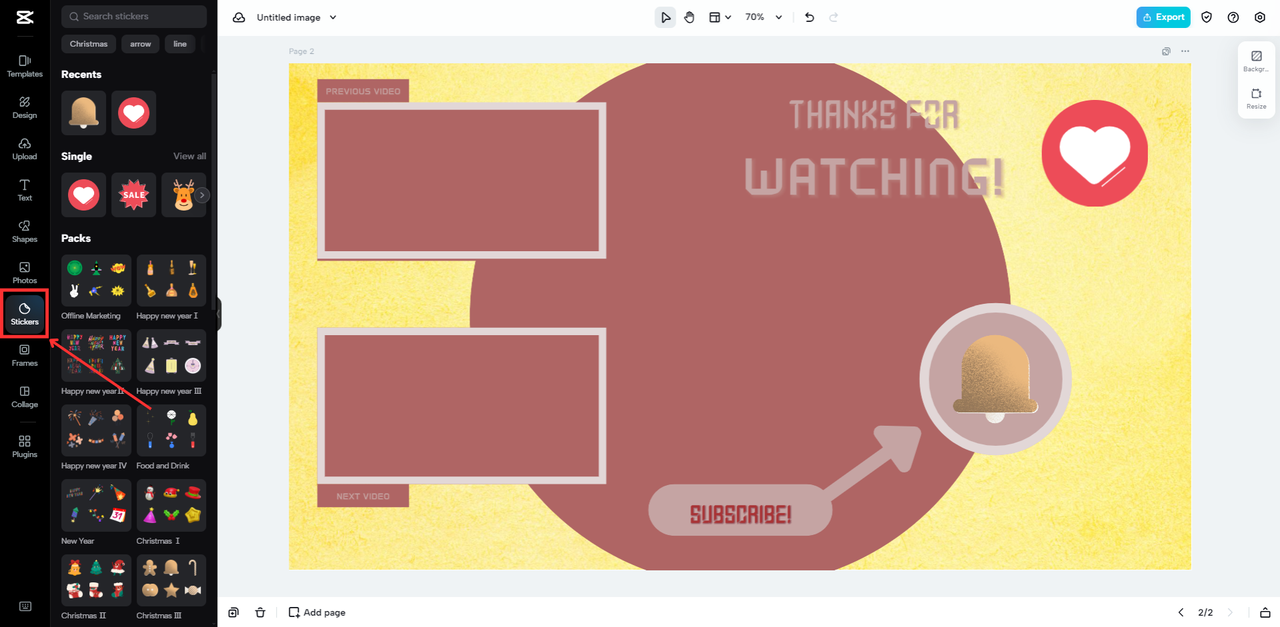1280x627 pixels.
Task: Open the Collage sidebar panel
Action: [25, 397]
